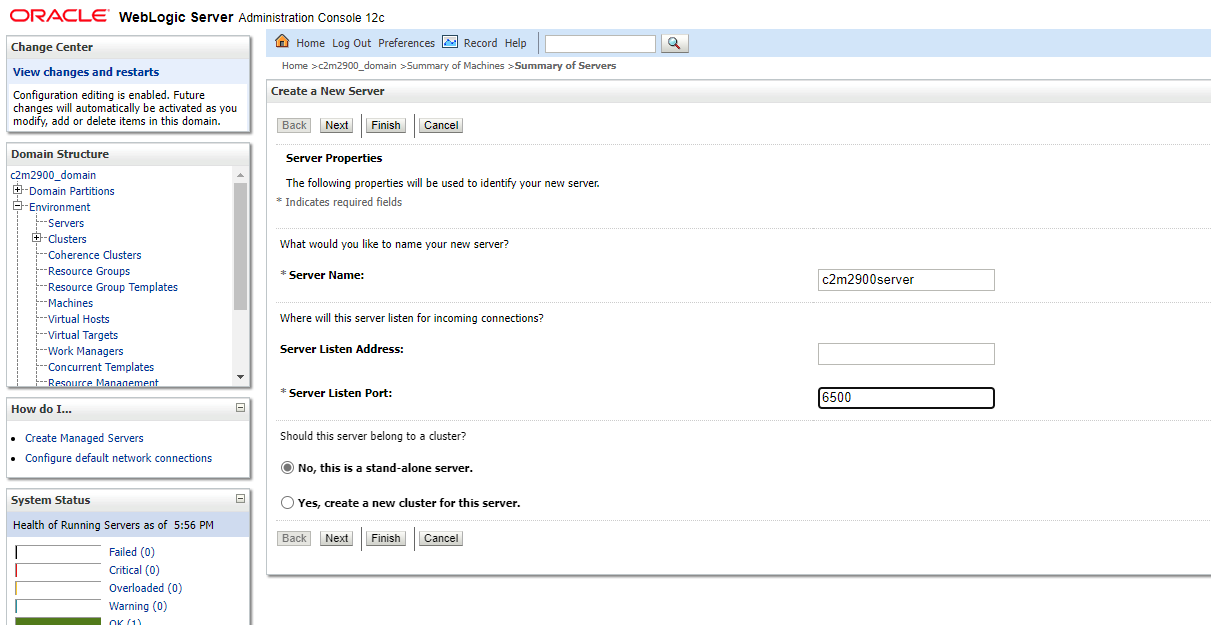This screenshot has width=1211, height=625.
Task: Open Concurrent Templates tree item
Action: [x=101, y=367]
